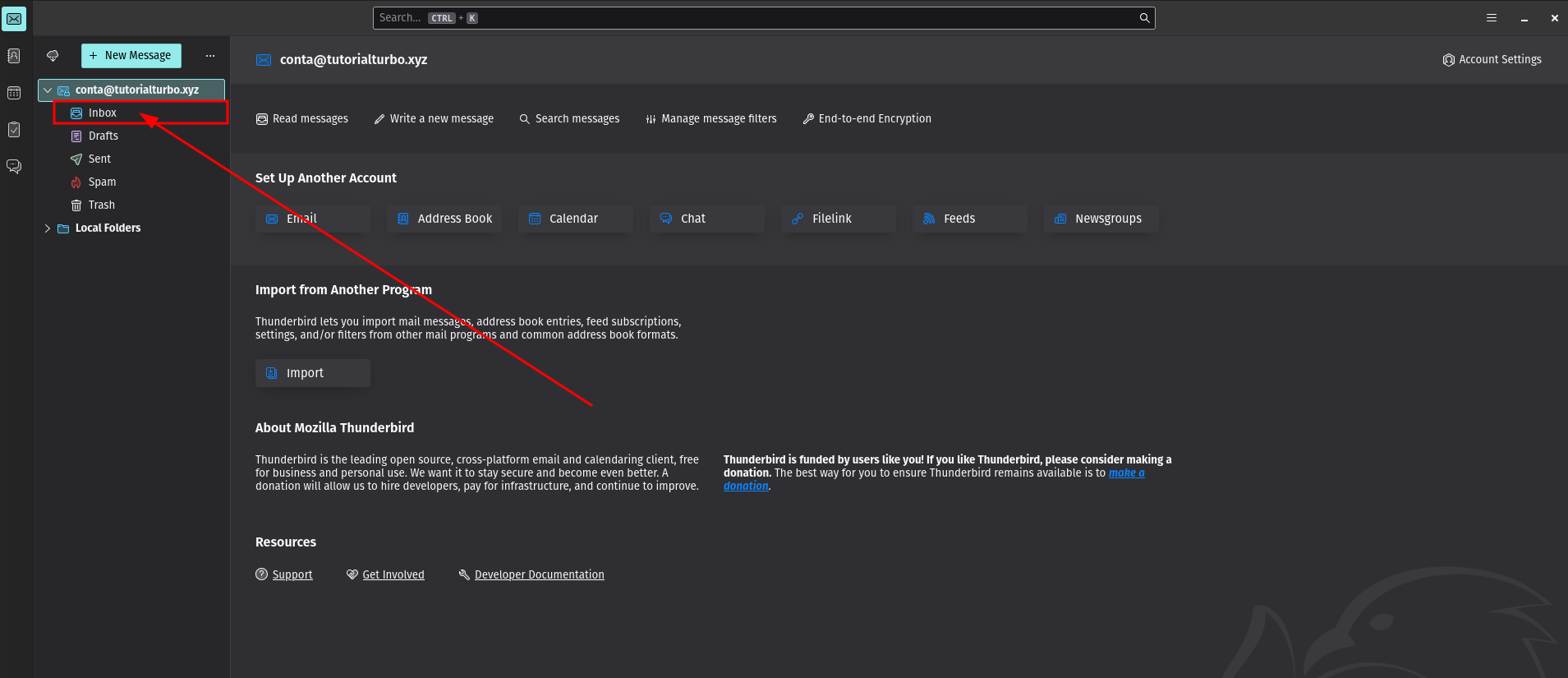Open the Tasks space icon
The image size is (1568, 678).
point(14,129)
